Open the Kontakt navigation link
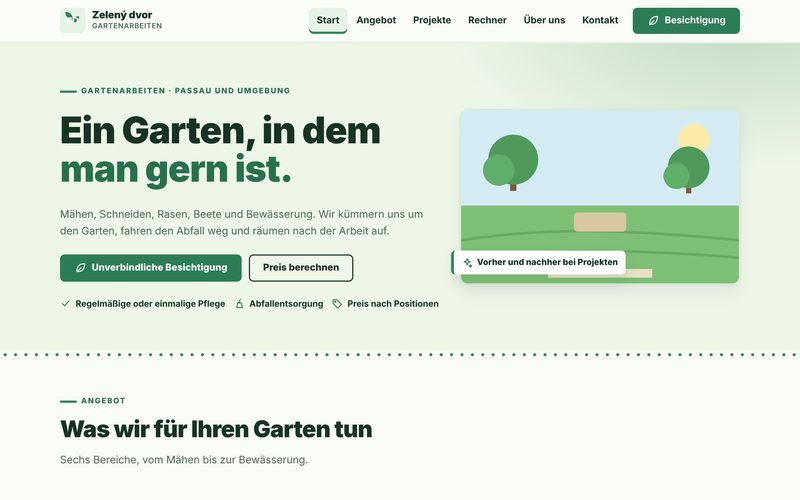The image size is (800, 500). click(x=600, y=20)
